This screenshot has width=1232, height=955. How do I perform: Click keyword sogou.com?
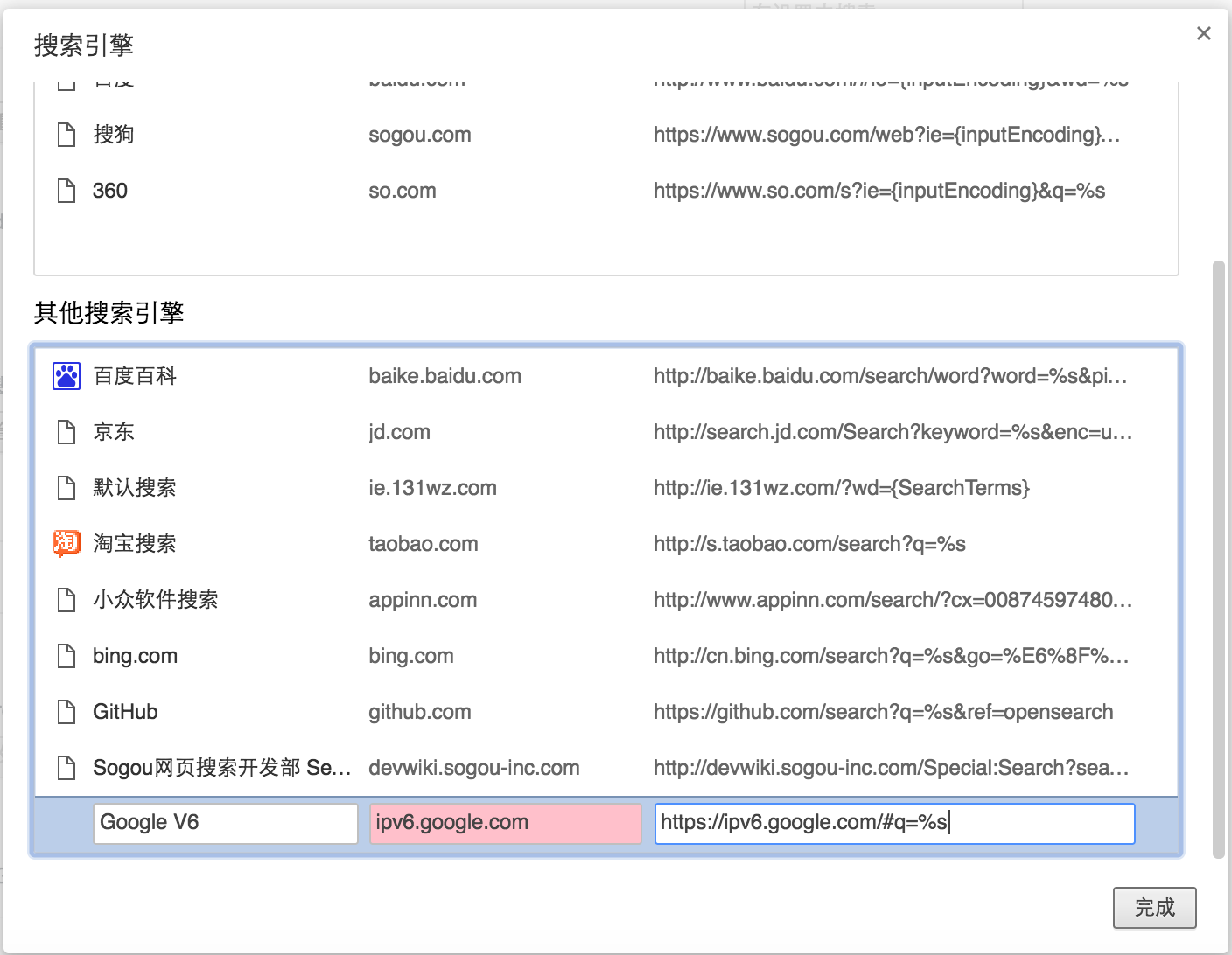point(420,135)
